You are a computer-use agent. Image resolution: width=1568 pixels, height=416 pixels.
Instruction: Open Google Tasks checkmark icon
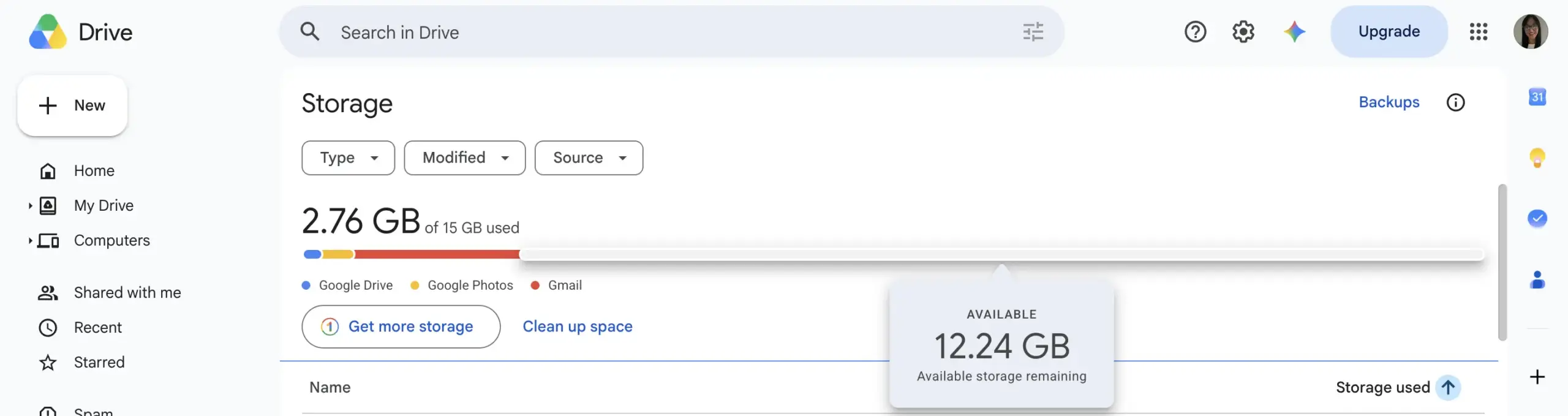(1537, 218)
